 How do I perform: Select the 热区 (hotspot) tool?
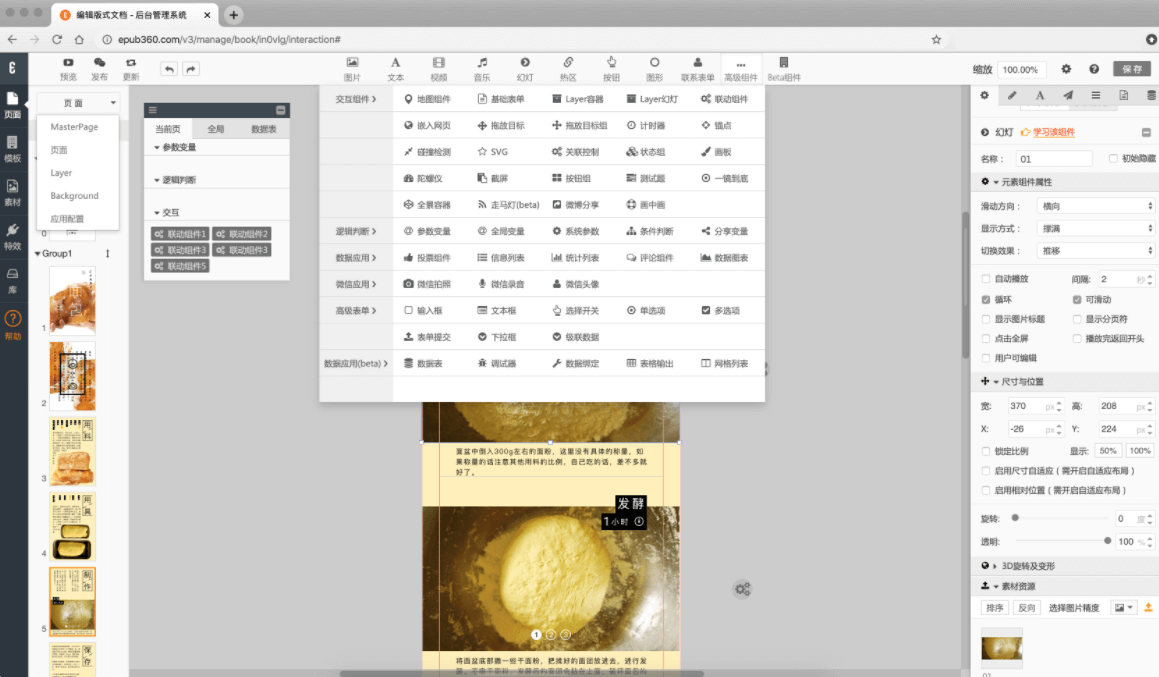pos(568,67)
